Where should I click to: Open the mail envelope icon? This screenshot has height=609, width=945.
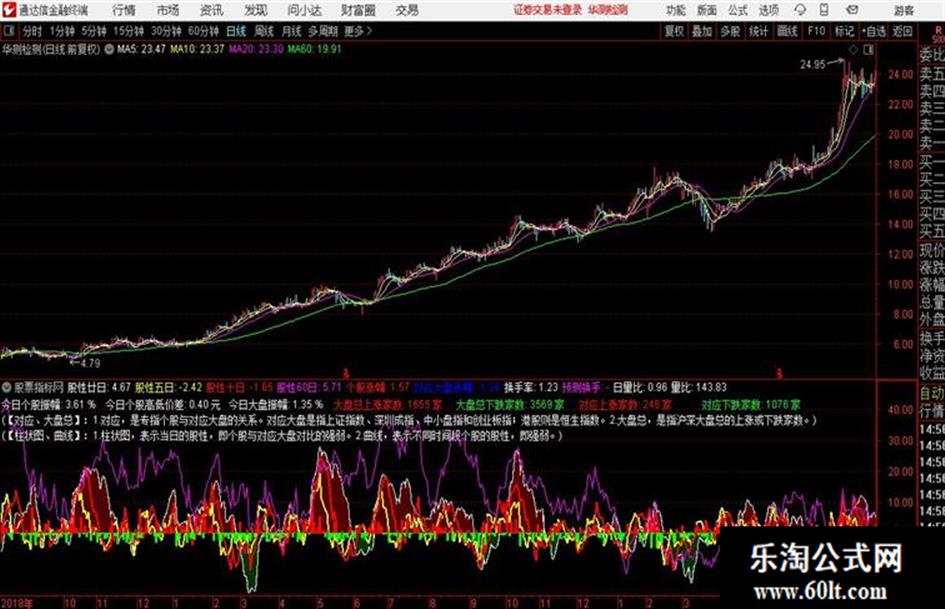click(x=852, y=10)
